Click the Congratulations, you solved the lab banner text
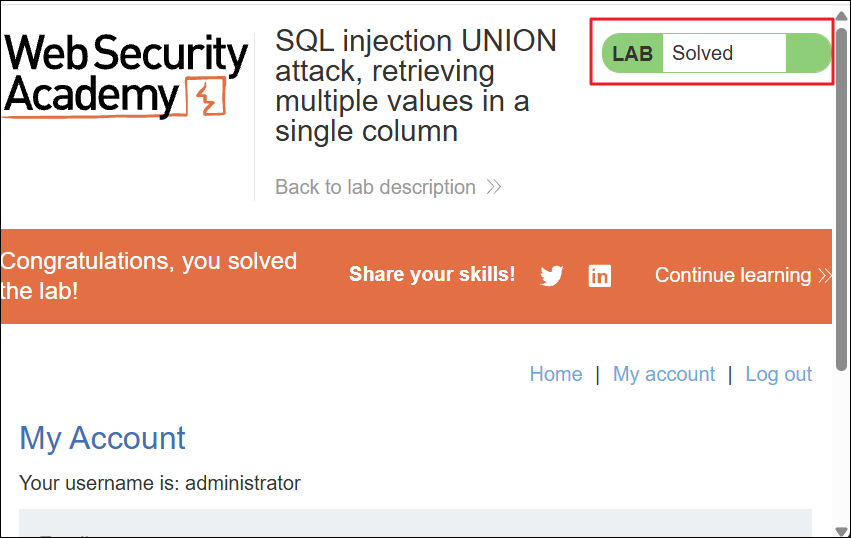The height and width of the screenshot is (538, 851). (149, 276)
